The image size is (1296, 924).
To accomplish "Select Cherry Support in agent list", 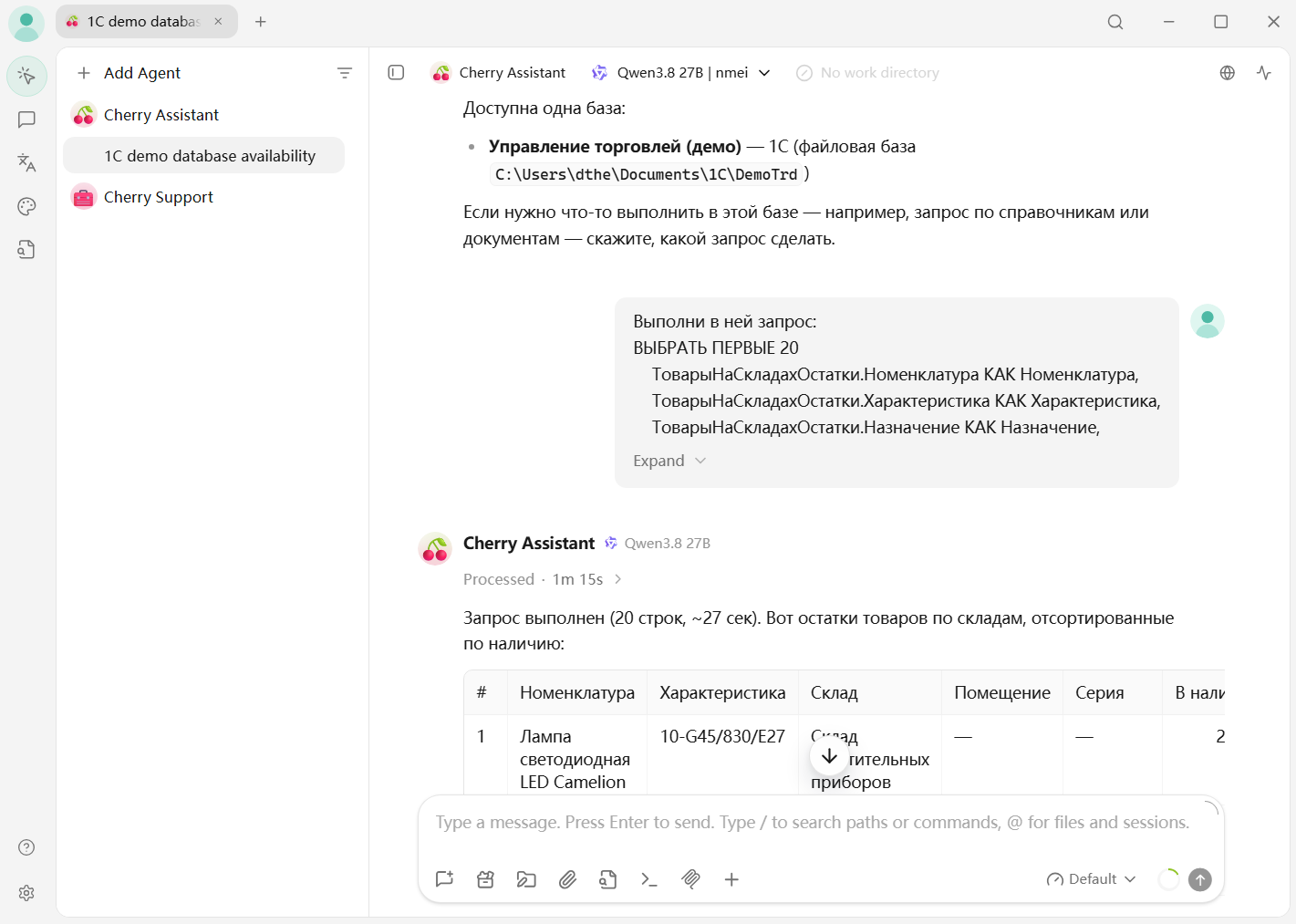I will [x=203, y=197].
